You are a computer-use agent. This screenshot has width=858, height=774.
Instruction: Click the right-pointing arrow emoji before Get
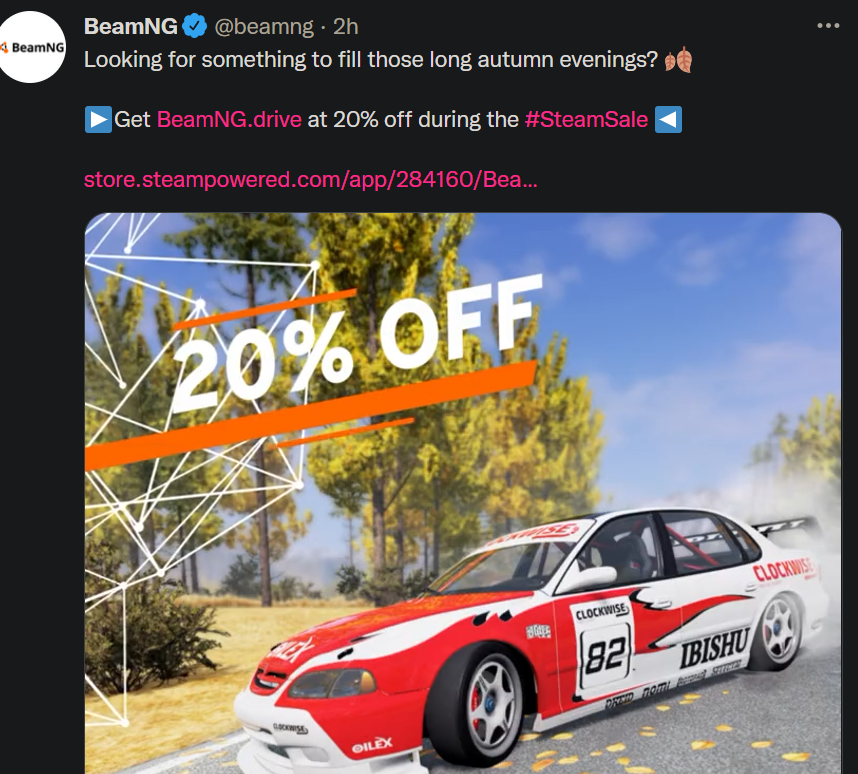point(98,119)
